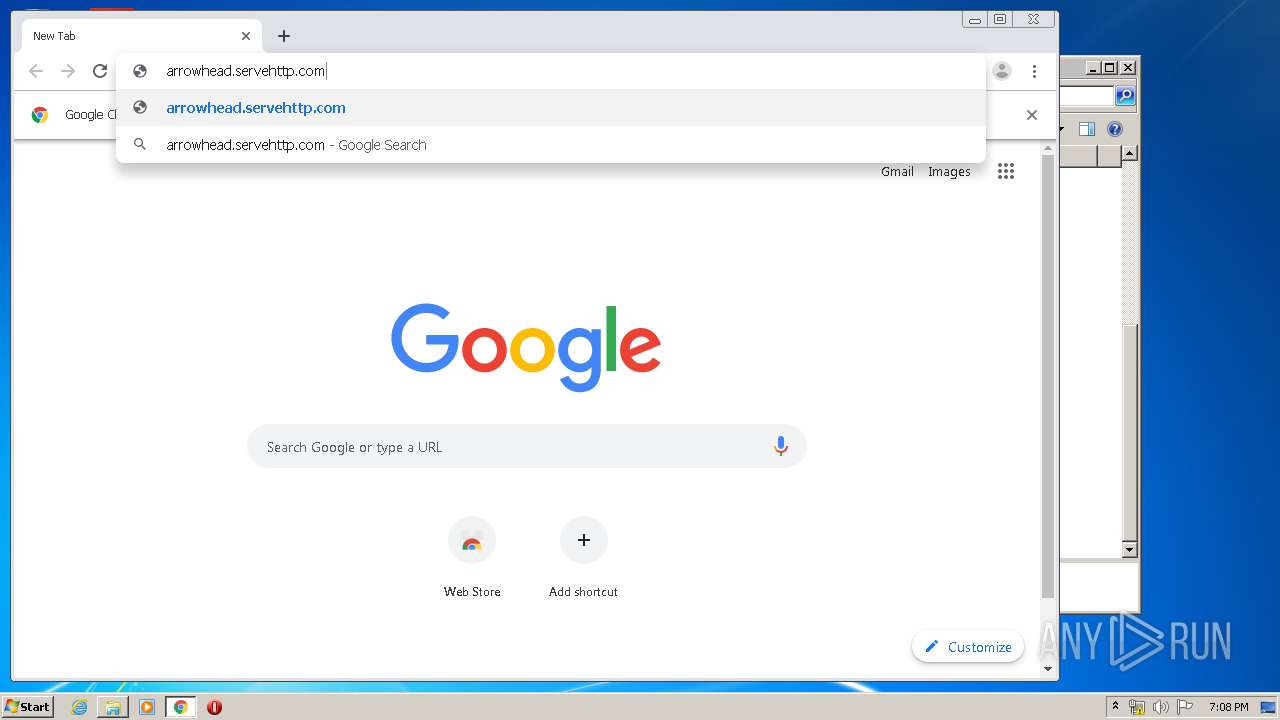Click the red Opera icon in the taskbar
This screenshot has height=720, width=1280.
[214, 707]
